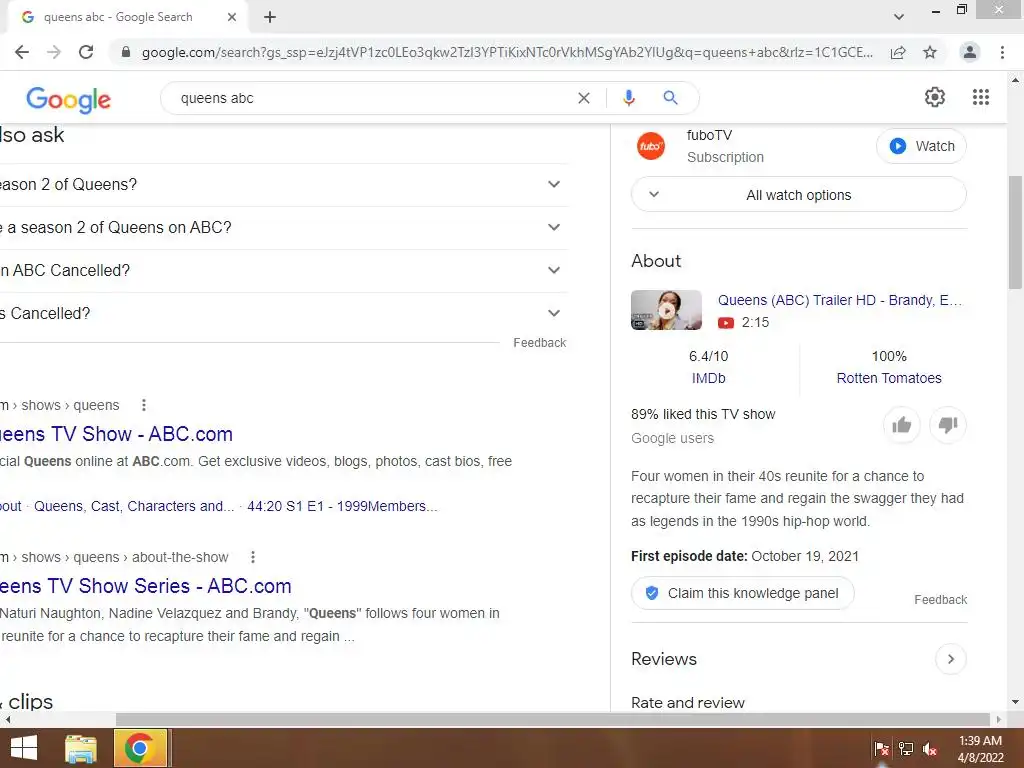Click the address bar URL
1024x768 pixels.
507,52
